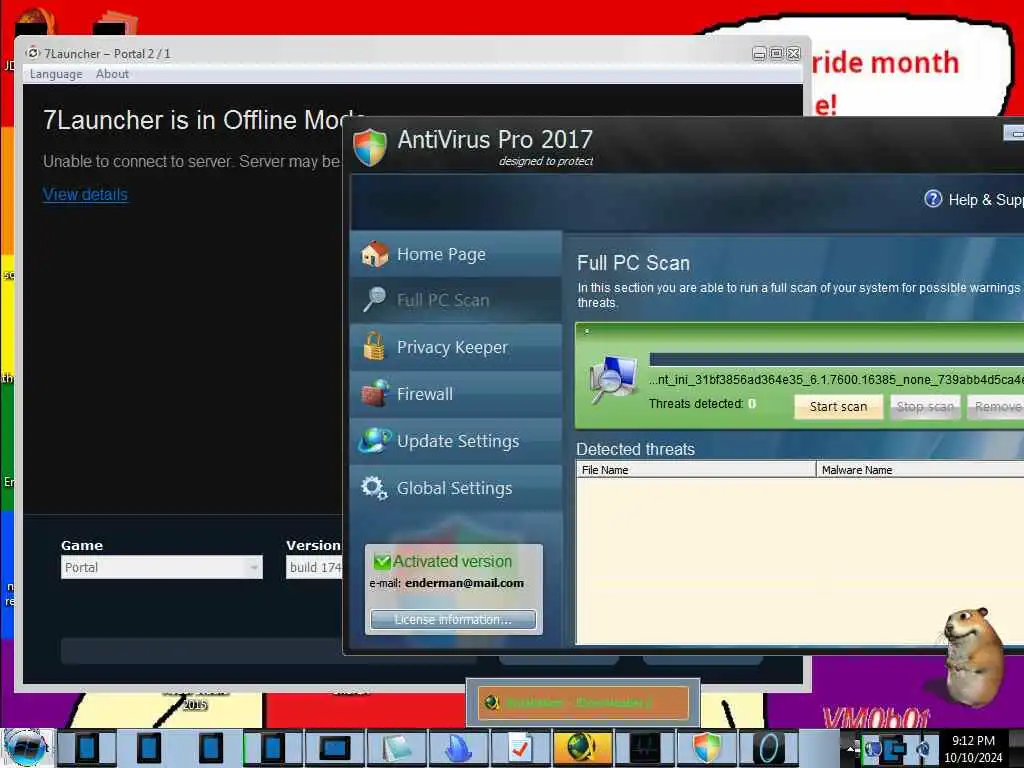Click enderman@mail.com e-mail text
1024x768 pixels.
464,583
